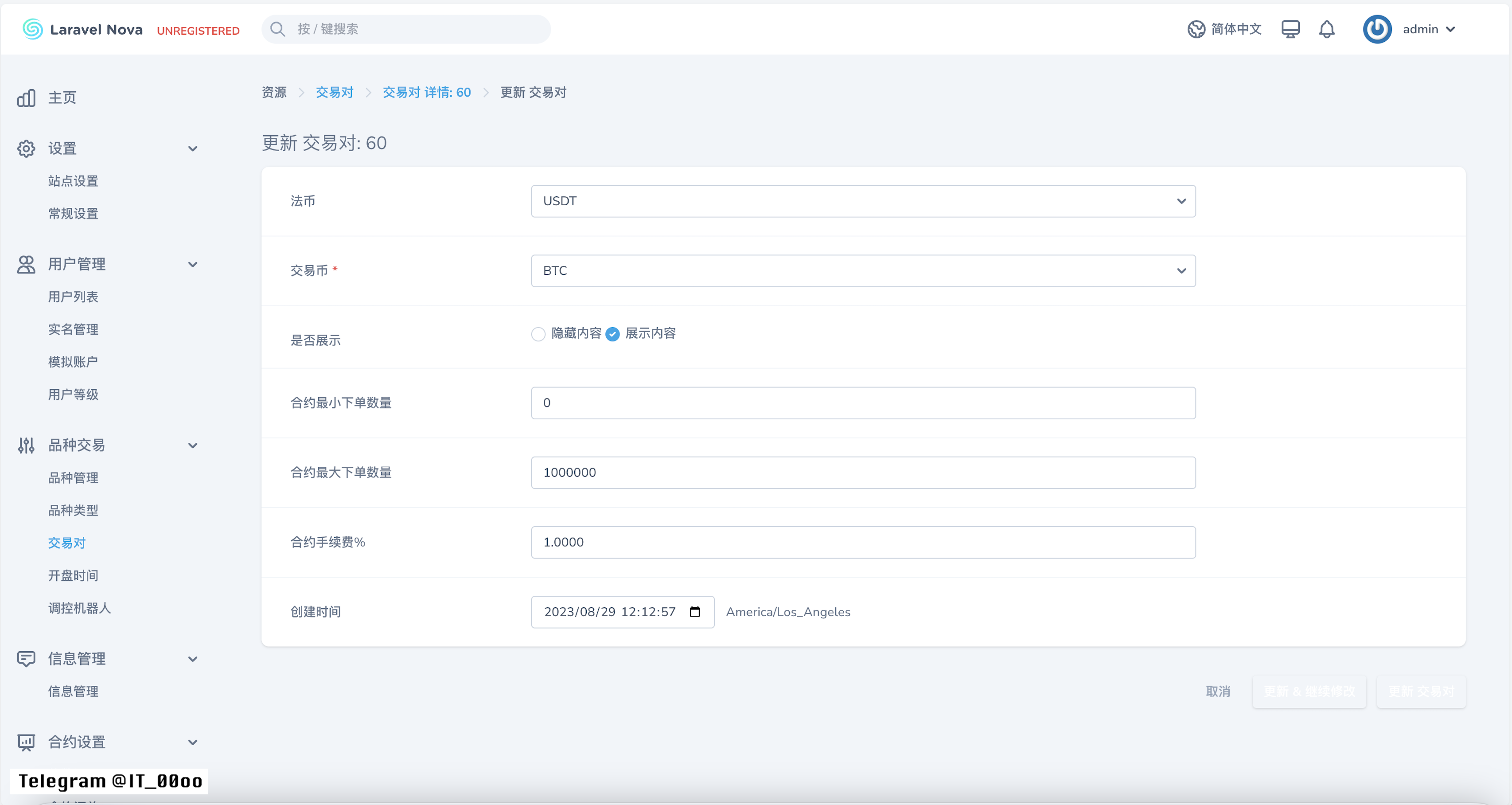Click the 取消 button
Image resolution: width=1512 pixels, height=805 pixels.
tap(1218, 692)
